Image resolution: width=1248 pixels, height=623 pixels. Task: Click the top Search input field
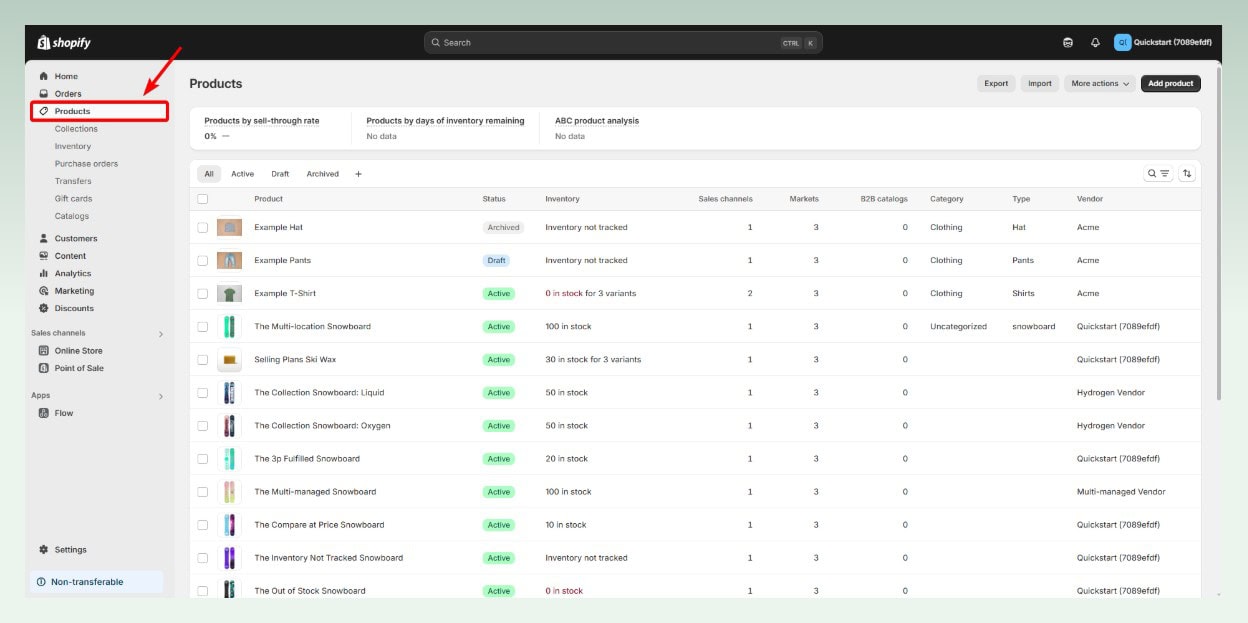point(623,43)
